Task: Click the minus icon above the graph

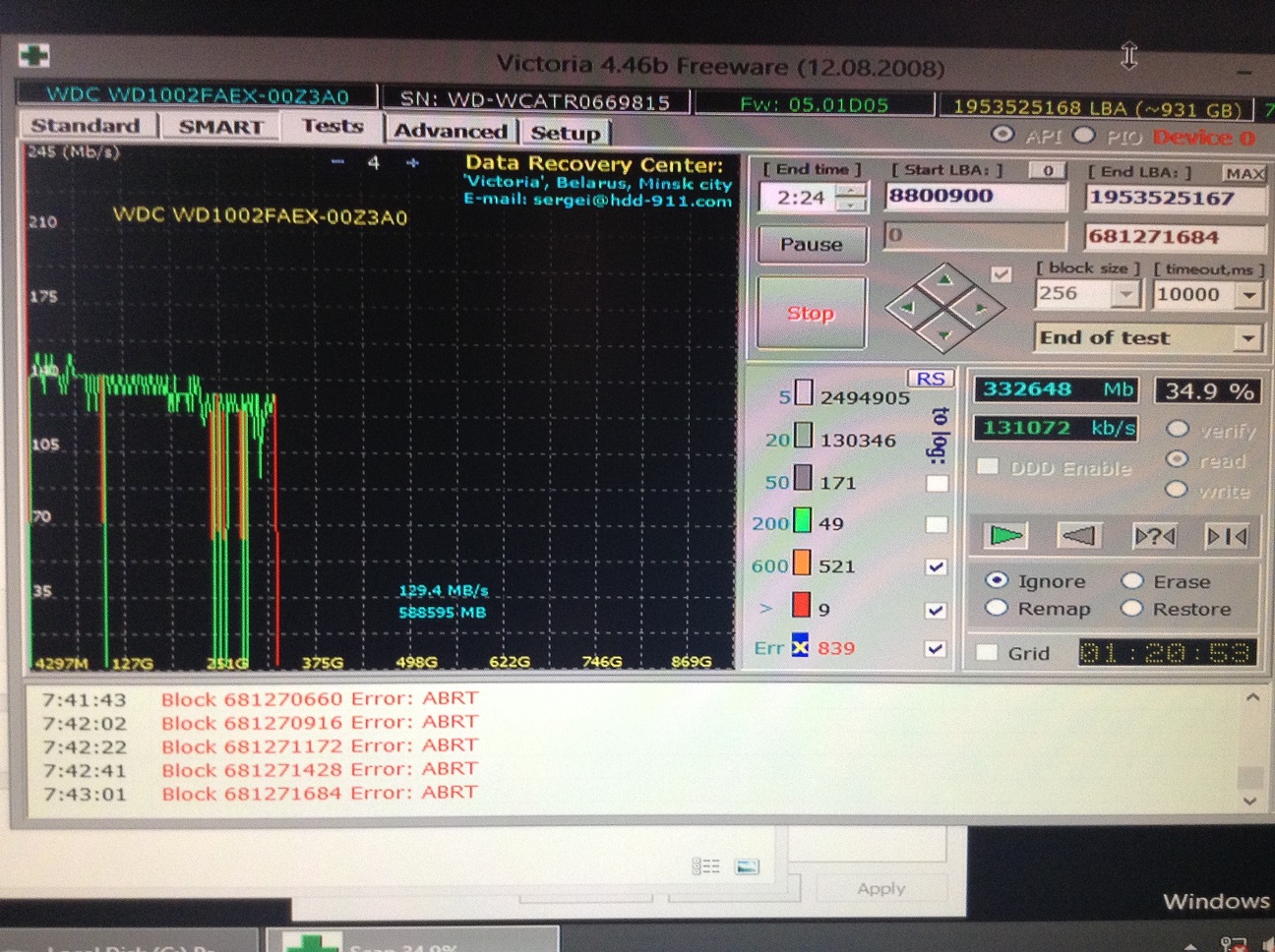Action: click(337, 162)
